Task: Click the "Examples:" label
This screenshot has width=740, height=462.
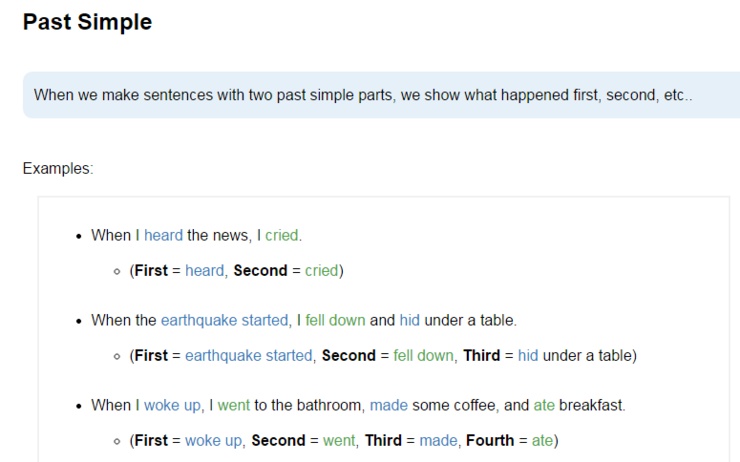Action: click(57, 168)
